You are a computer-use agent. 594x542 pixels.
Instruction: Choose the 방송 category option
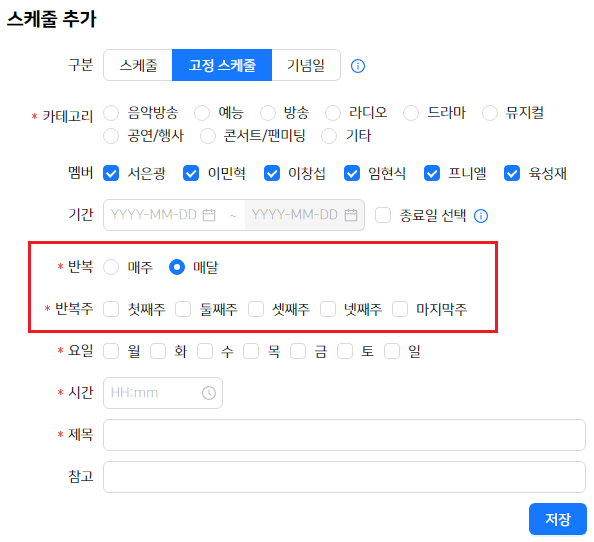pos(268,113)
